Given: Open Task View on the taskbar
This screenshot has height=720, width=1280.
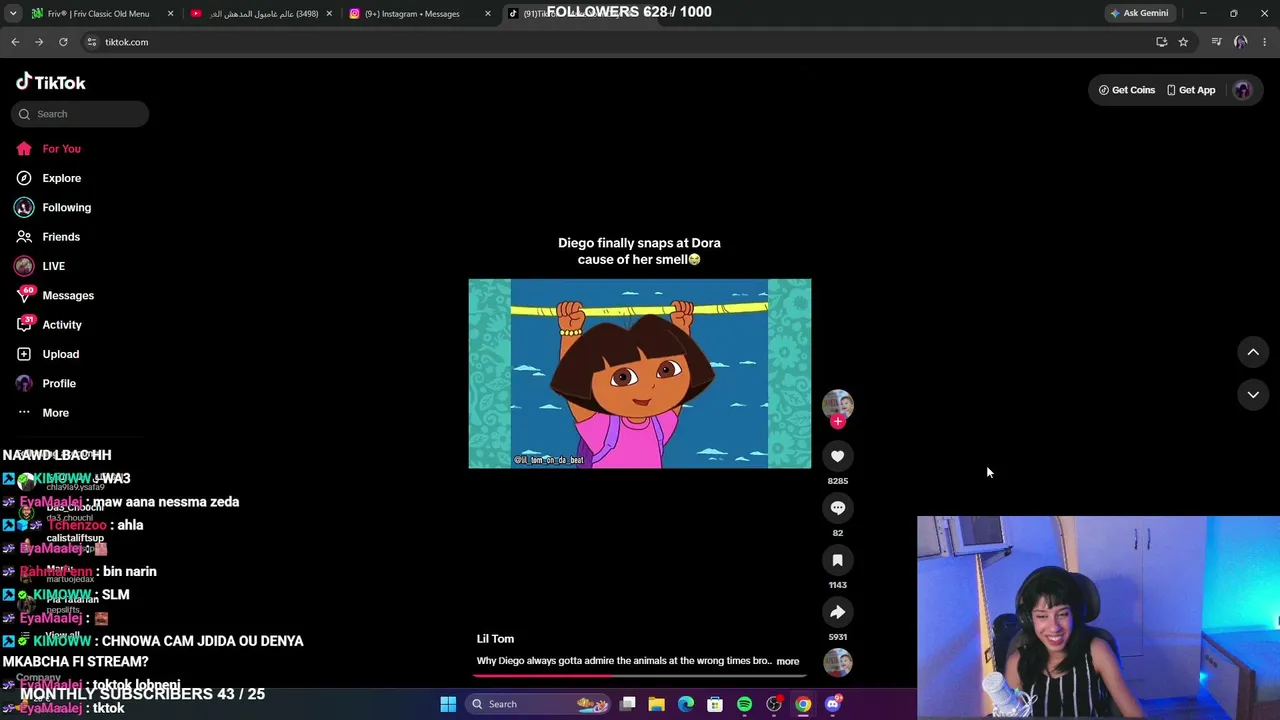Looking at the screenshot, I should (628, 704).
